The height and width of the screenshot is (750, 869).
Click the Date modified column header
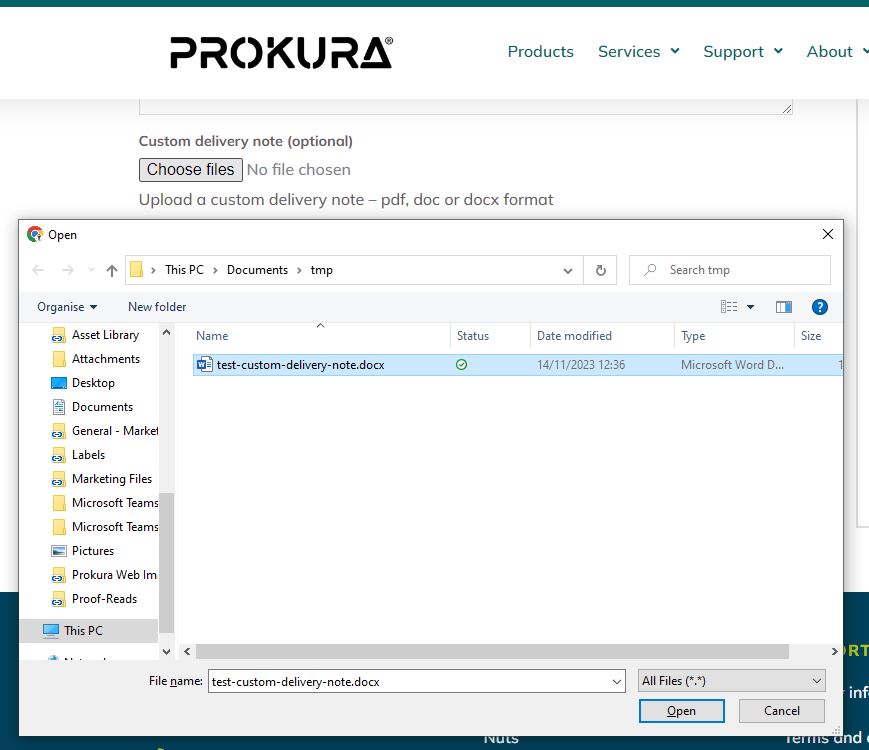(x=574, y=336)
